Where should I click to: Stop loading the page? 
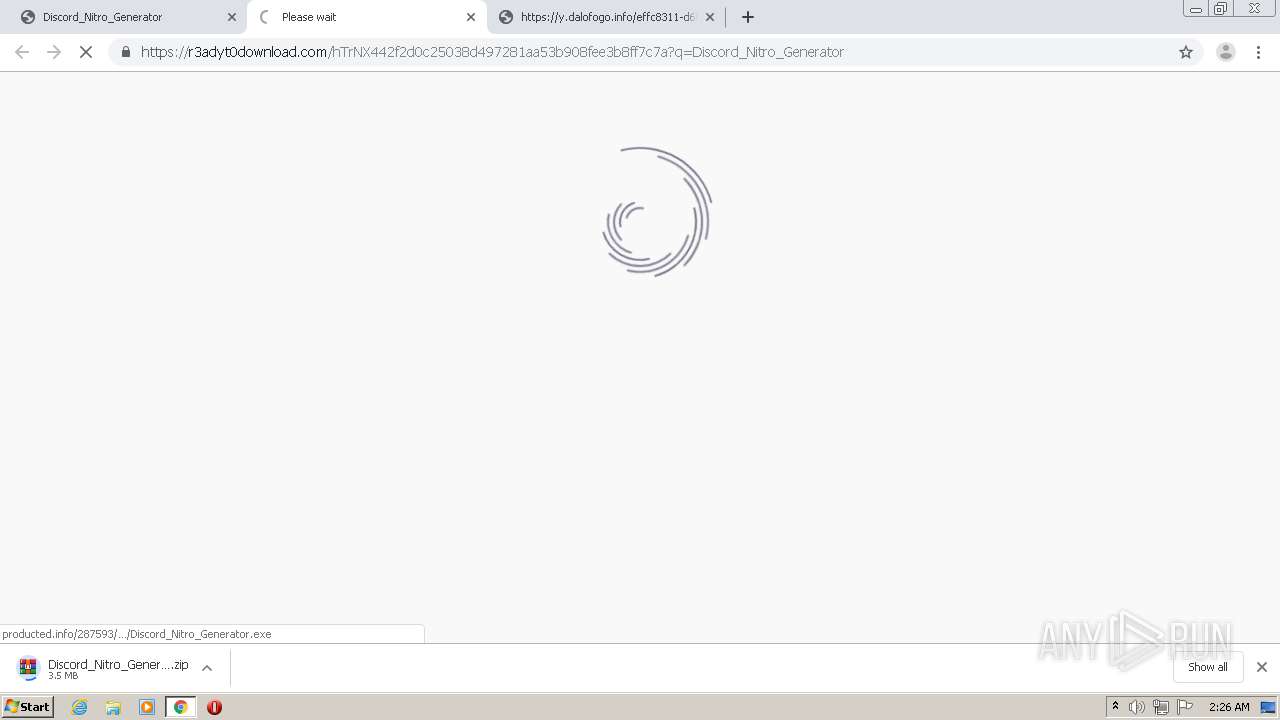pos(86,52)
